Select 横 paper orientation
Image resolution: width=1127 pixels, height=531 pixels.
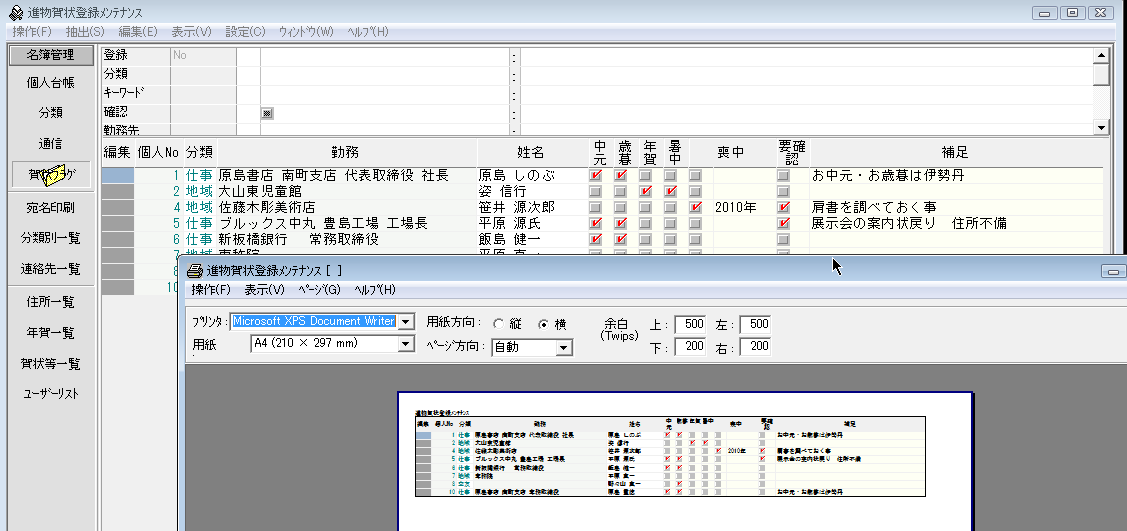pyautogui.click(x=543, y=324)
